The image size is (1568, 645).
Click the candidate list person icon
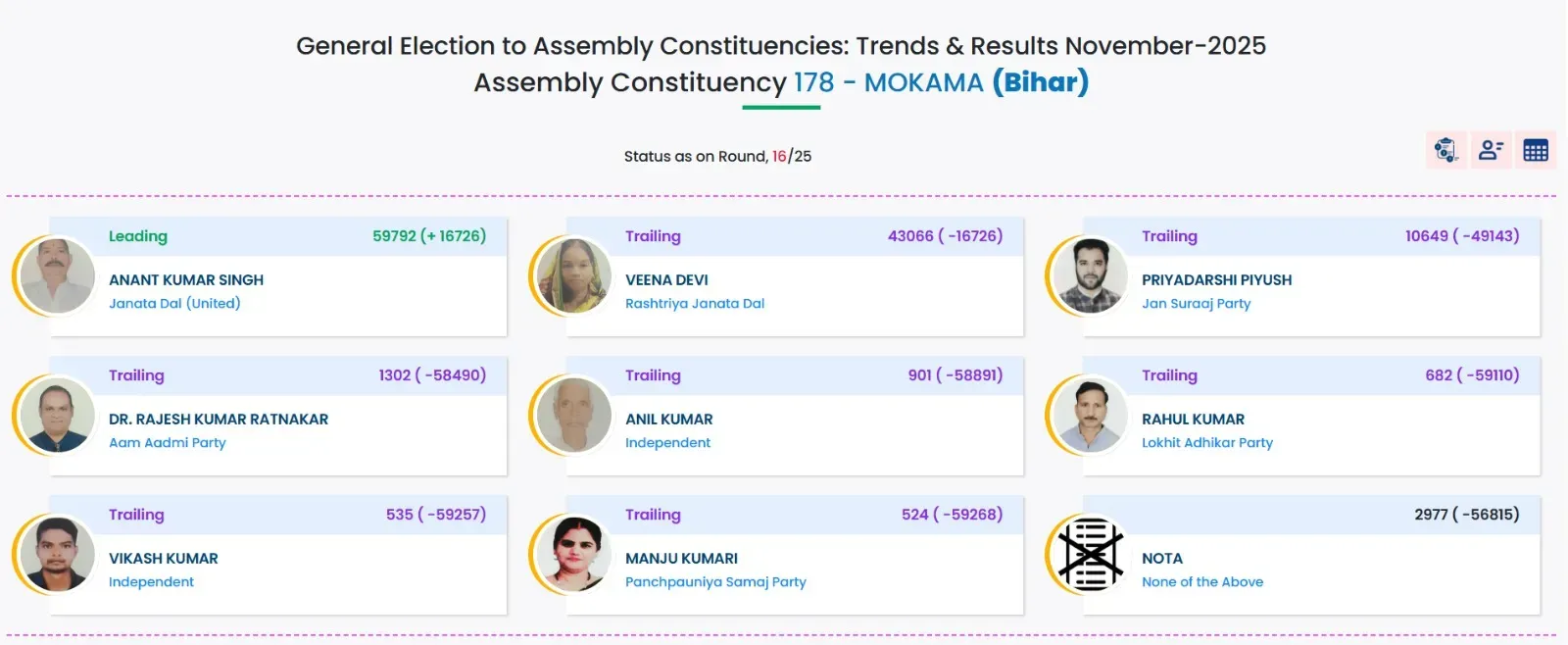(x=1491, y=150)
